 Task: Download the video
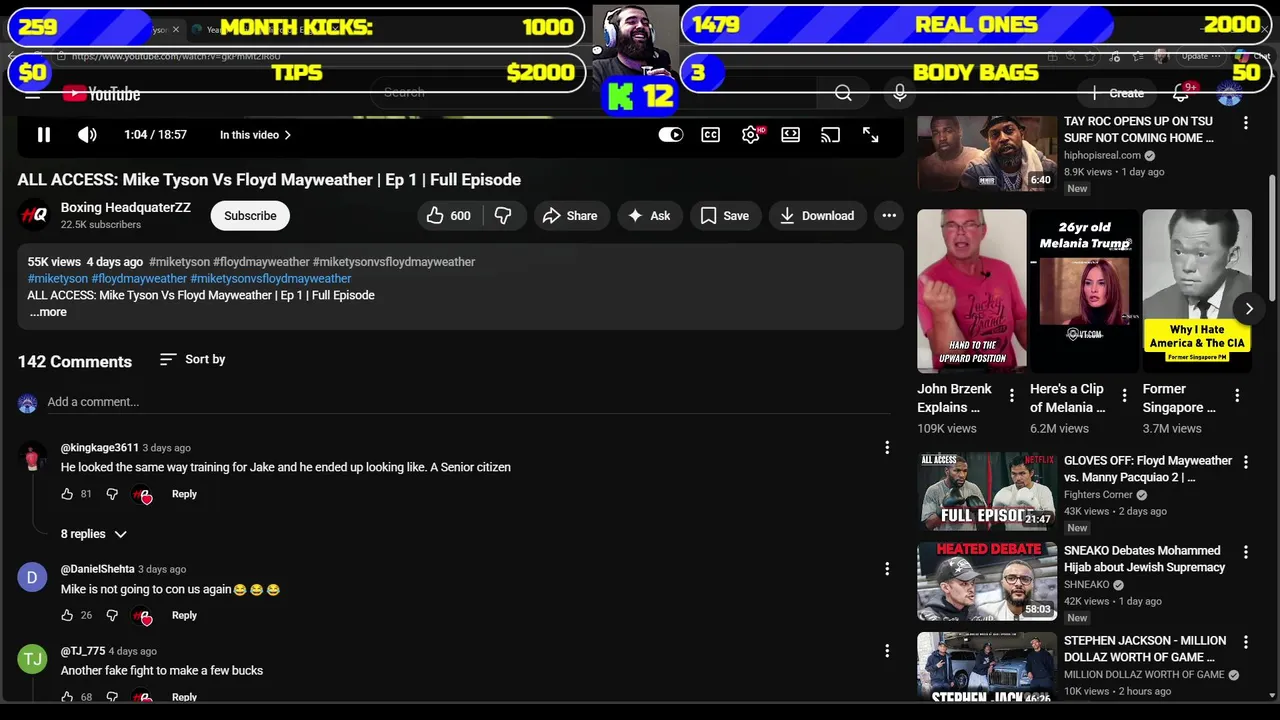(x=817, y=216)
